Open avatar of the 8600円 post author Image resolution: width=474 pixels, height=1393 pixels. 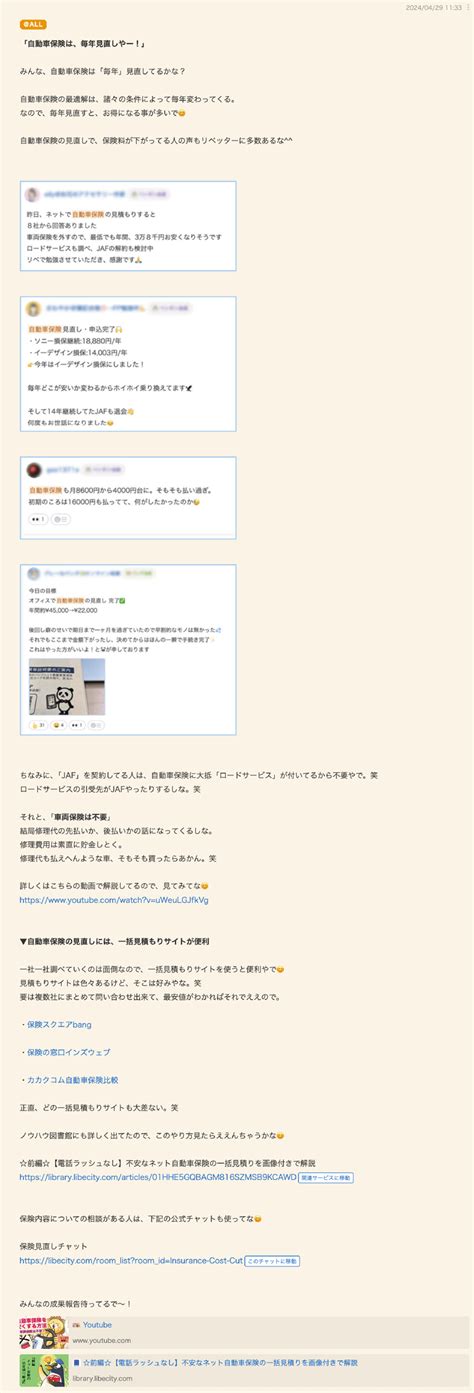point(32,469)
